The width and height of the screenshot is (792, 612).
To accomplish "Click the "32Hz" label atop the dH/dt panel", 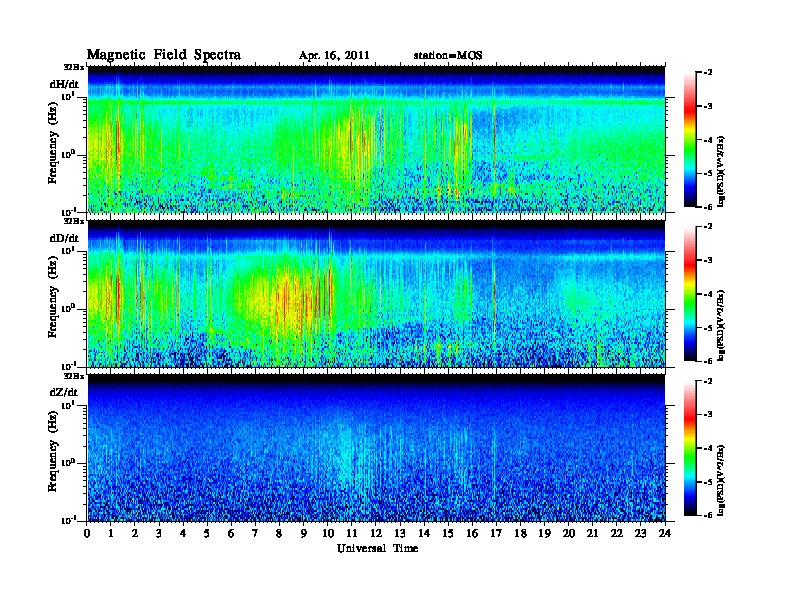I will click(x=74, y=67).
